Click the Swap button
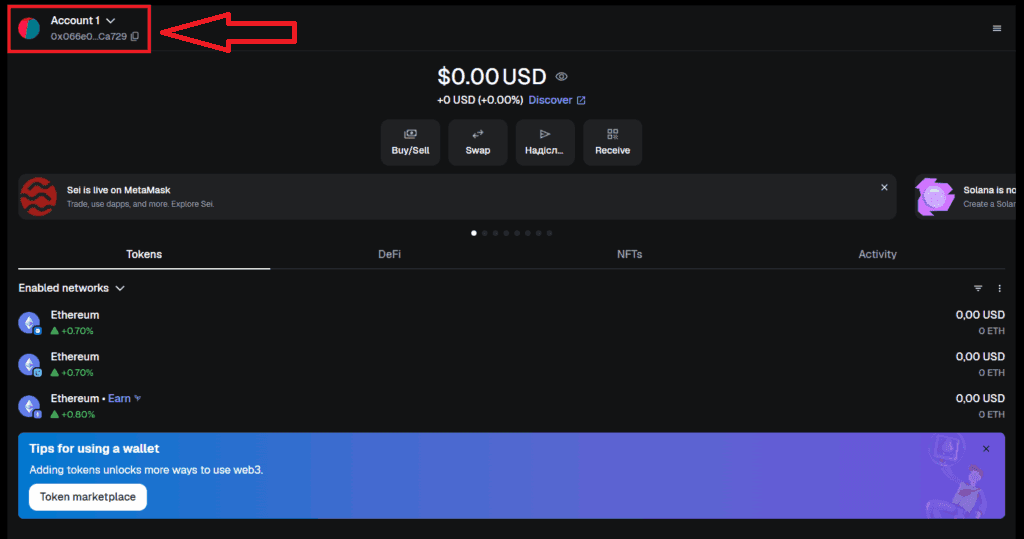 (477, 142)
